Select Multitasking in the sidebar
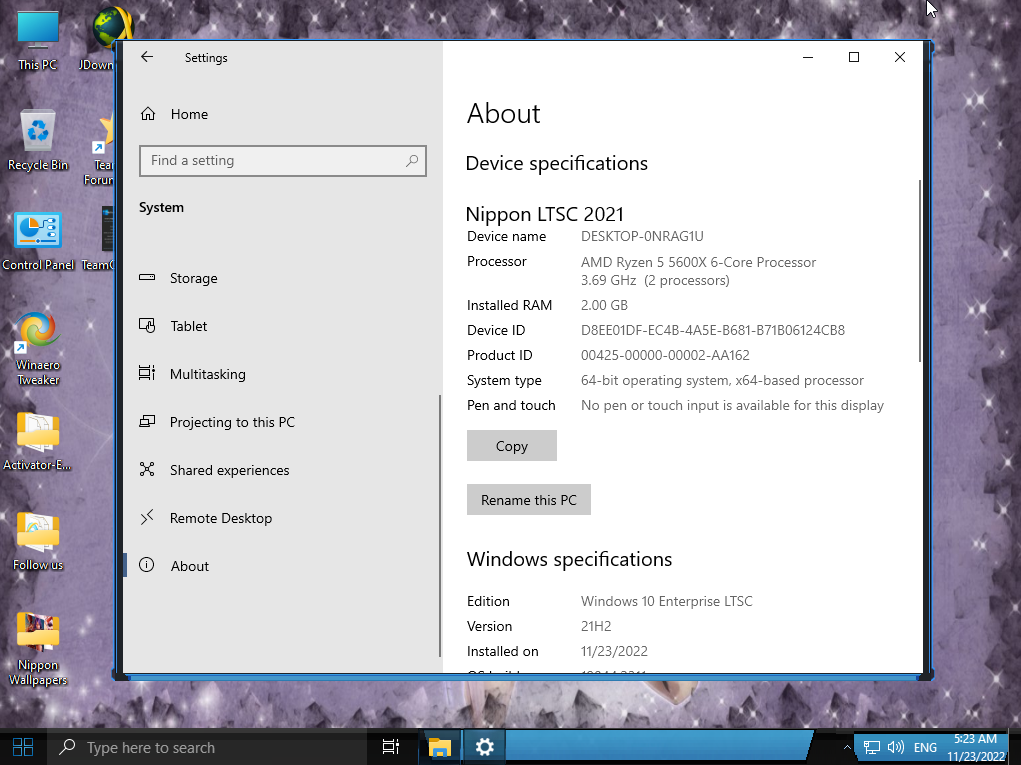The image size is (1021, 765). point(207,374)
